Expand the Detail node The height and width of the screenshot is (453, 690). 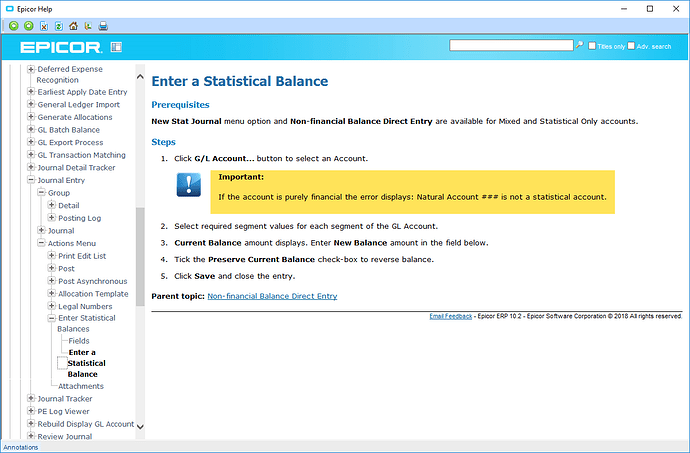pos(51,205)
